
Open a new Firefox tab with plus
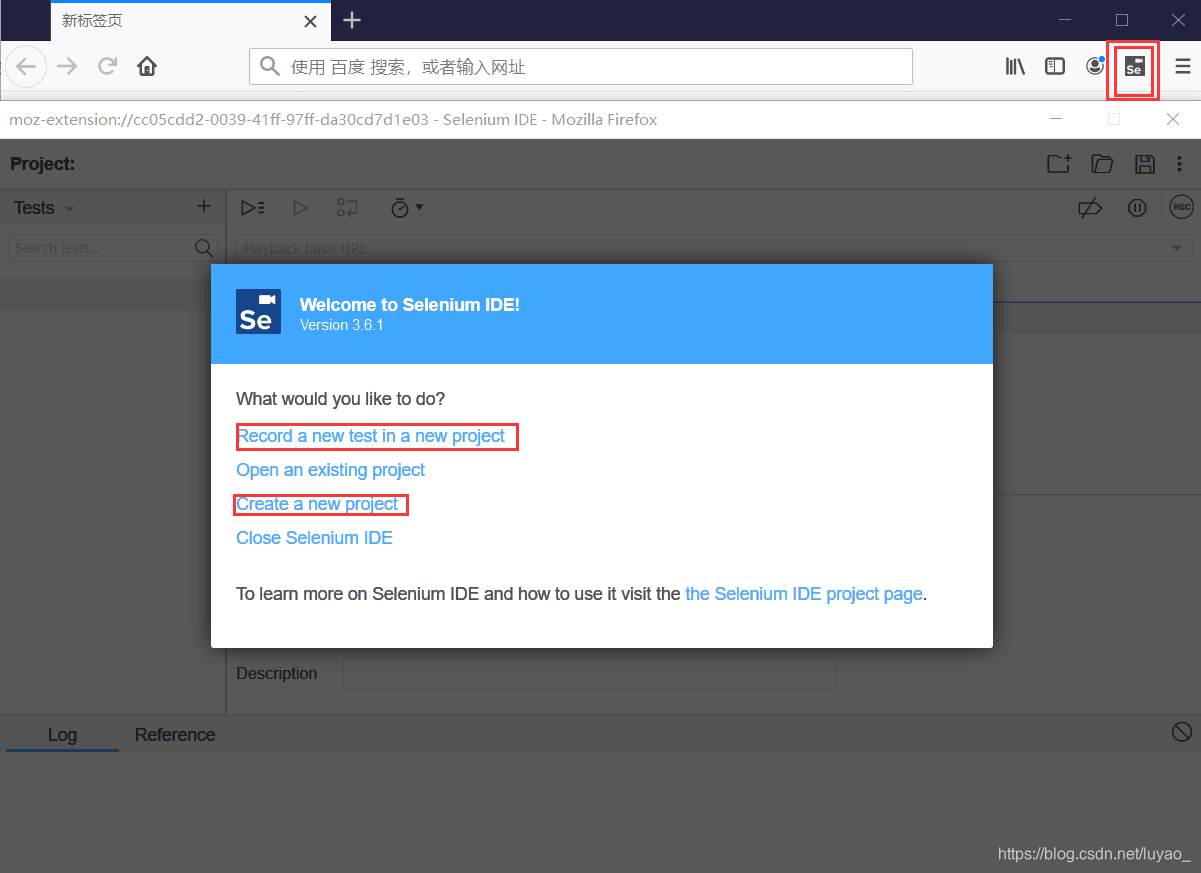[352, 20]
